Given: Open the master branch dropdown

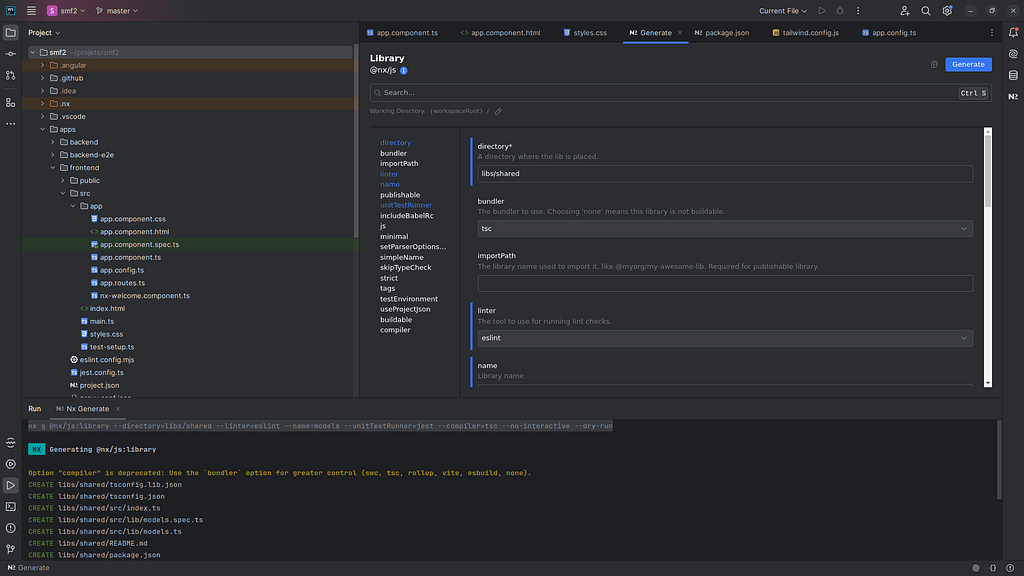Looking at the screenshot, I should coord(117,10).
